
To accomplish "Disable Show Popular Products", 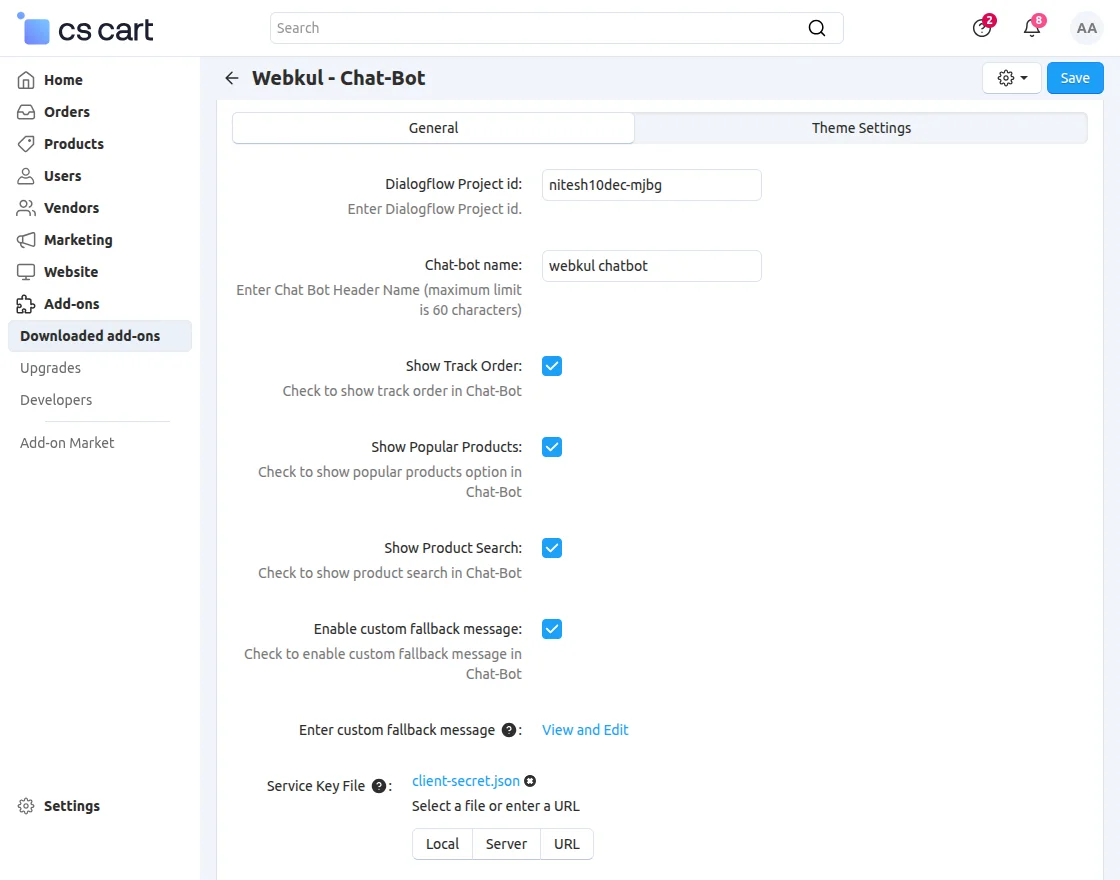I will click(552, 447).
